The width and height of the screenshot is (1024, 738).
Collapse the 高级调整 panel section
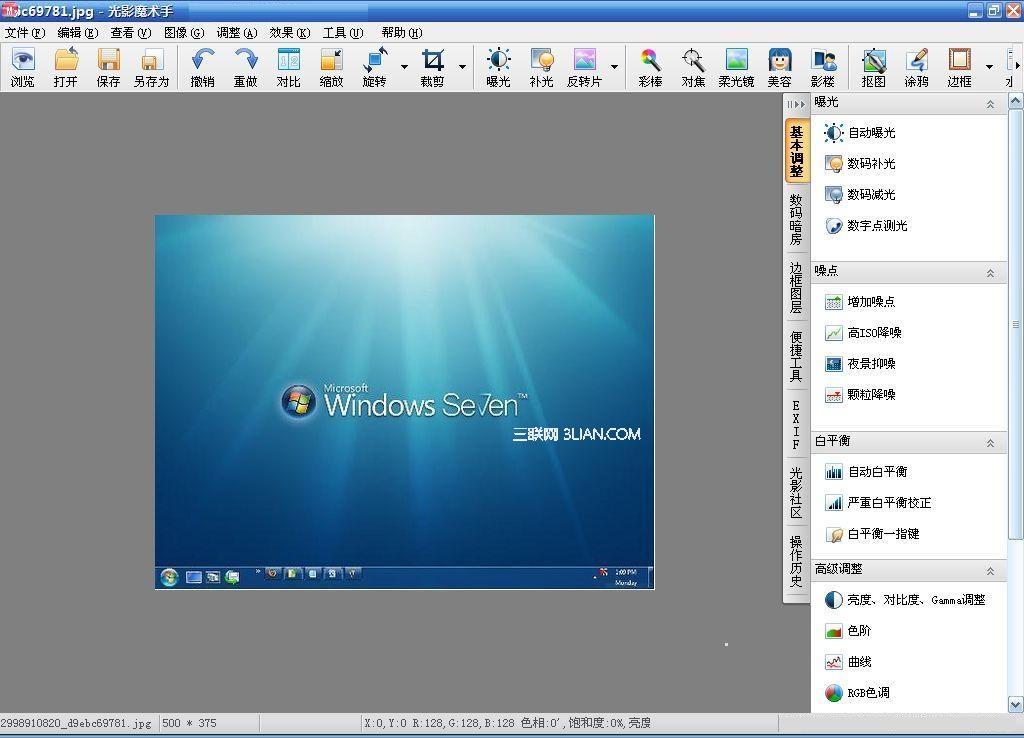990,571
